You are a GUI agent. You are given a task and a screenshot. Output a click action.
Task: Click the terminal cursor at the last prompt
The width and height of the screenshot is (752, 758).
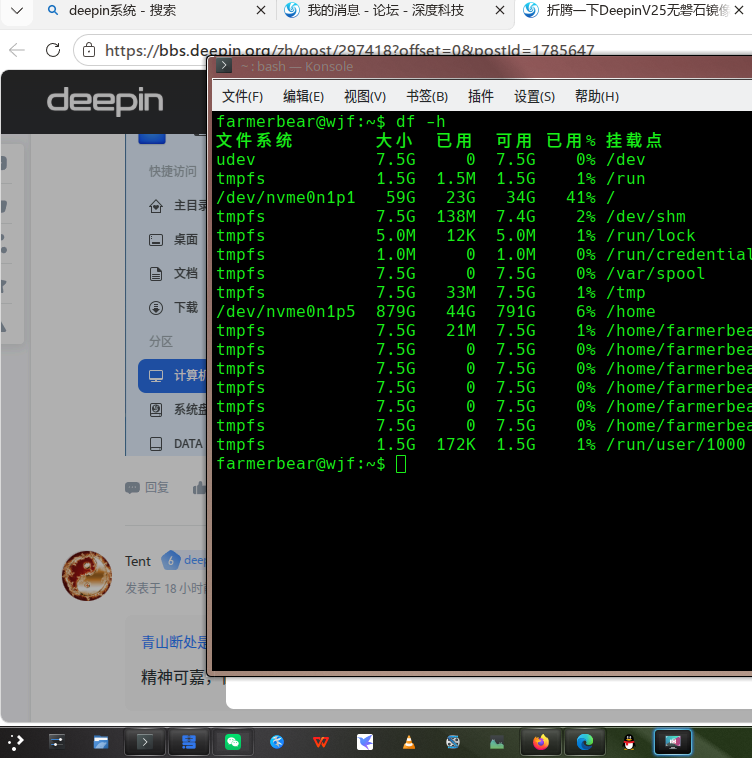point(401,464)
